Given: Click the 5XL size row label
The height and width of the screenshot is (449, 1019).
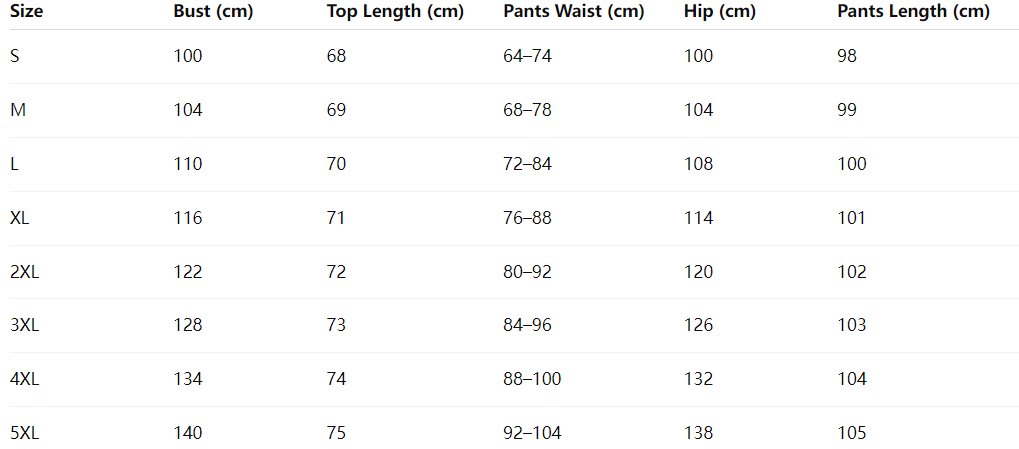Looking at the screenshot, I should click(x=25, y=433).
